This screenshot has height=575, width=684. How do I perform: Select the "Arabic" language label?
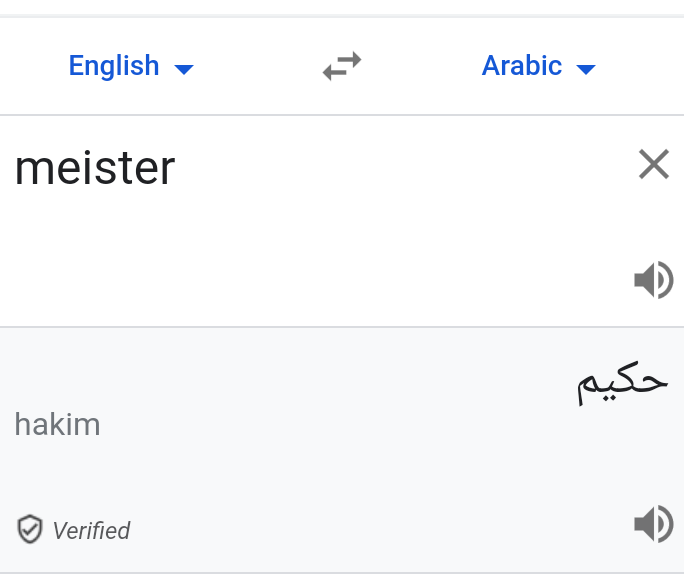[x=521, y=67]
